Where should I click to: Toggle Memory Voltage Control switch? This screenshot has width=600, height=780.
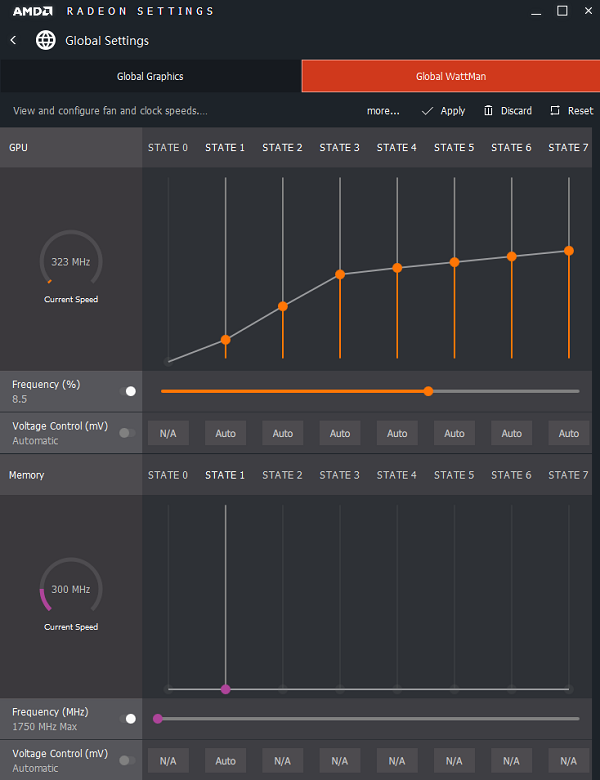(127, 761)
